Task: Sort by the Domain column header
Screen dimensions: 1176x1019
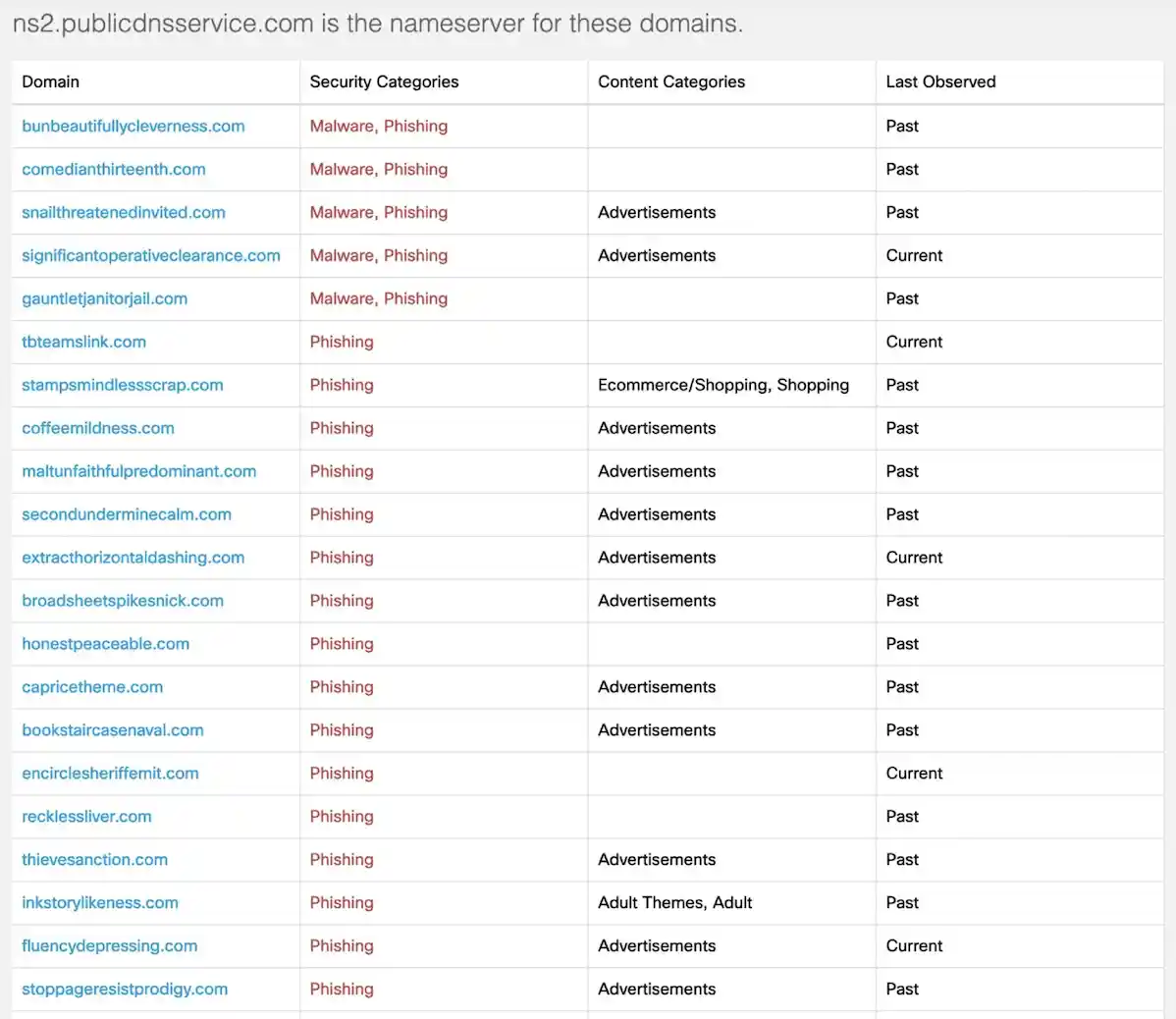Action: click(50, 81)
